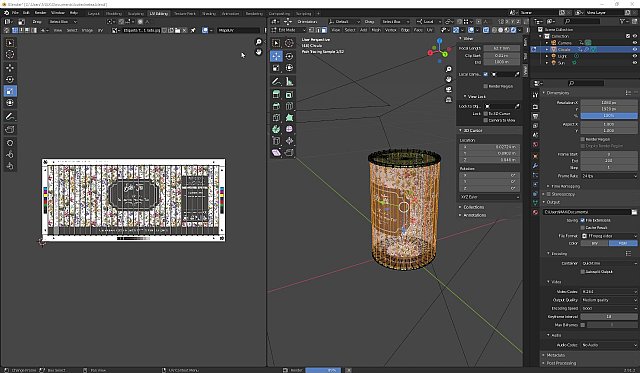
Task: Open the Audio Codec dropdown
Action: point(609,345)
